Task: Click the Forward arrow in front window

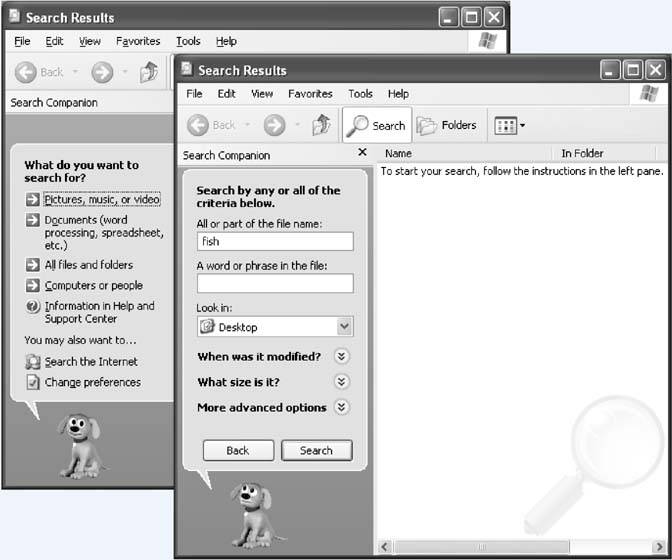Action: [274, 126]
